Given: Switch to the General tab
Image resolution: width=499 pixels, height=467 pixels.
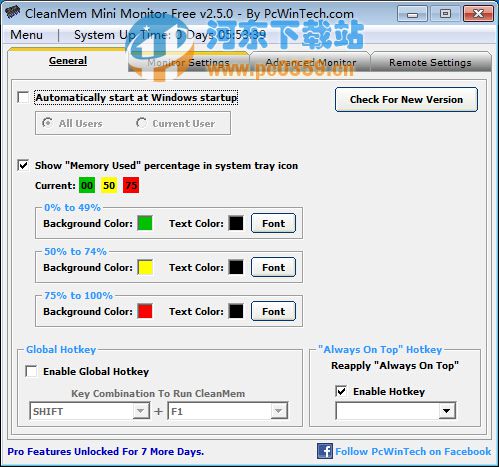Looking at the screenshot, I should (68, 61).
